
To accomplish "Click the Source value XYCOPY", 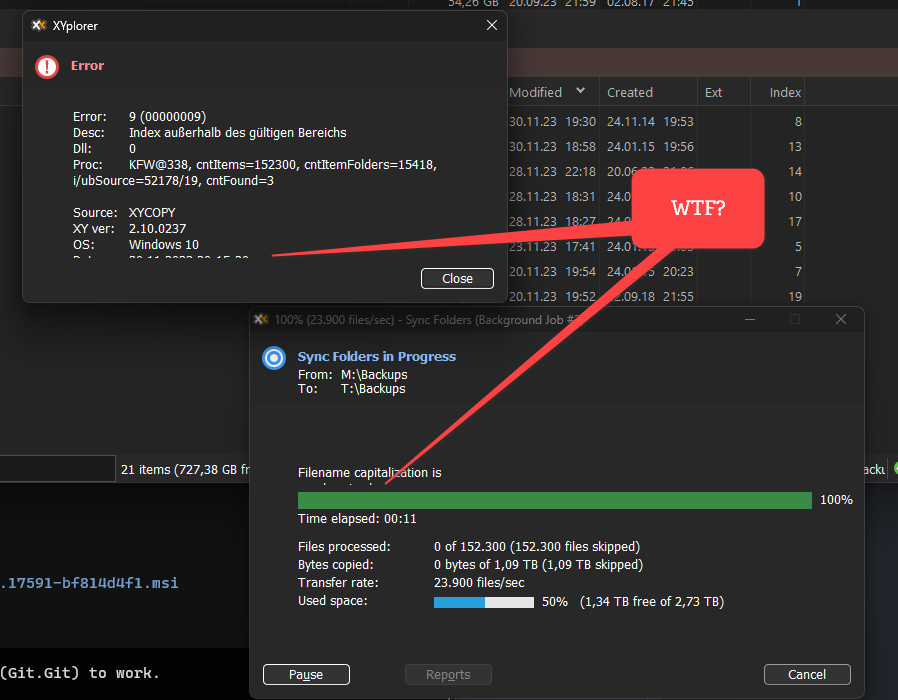I will [152, 213].
